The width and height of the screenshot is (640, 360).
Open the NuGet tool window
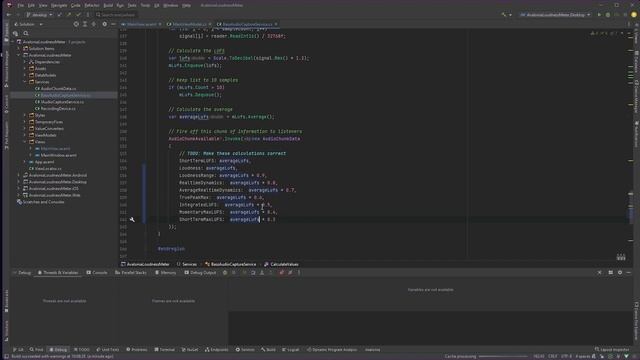pyautogui.click(x=190, y=350)
